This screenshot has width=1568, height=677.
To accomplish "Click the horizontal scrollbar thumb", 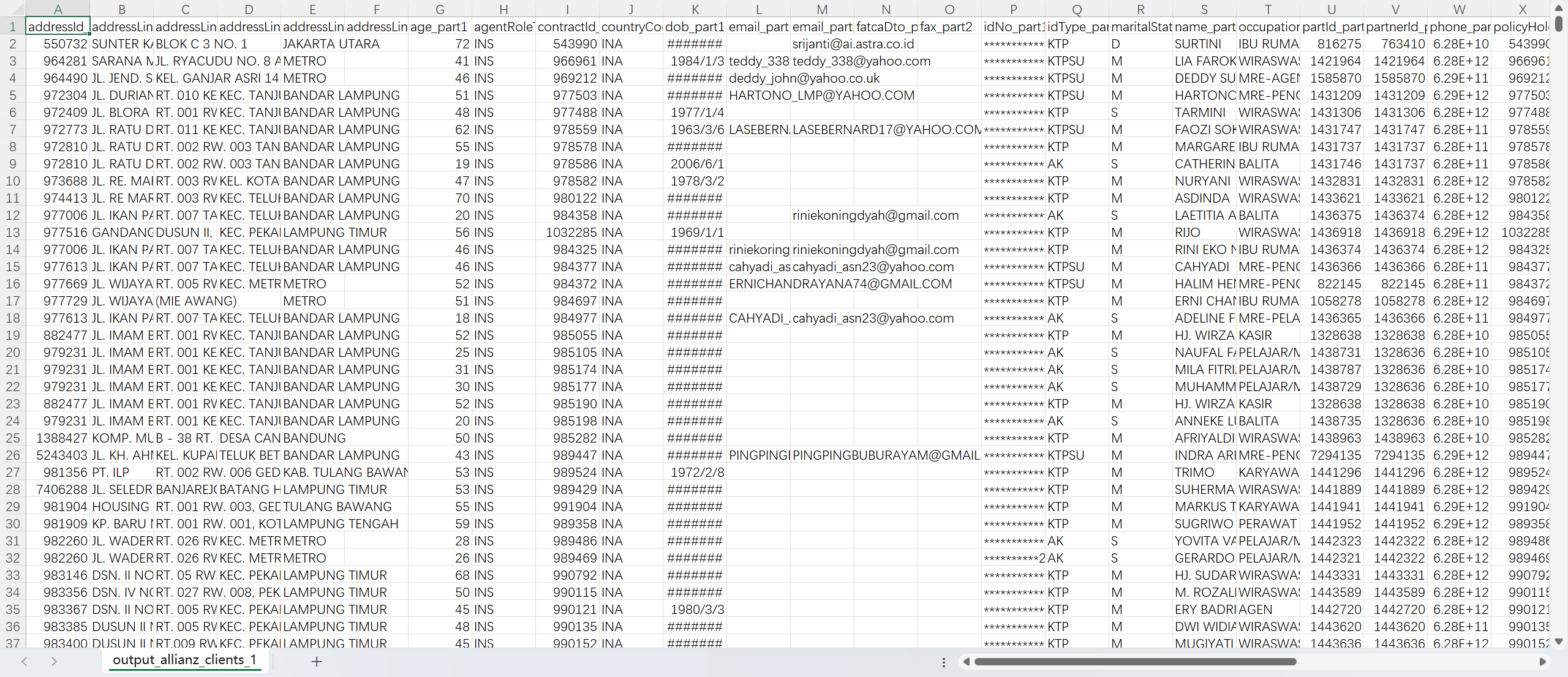I will point(1135,661).
